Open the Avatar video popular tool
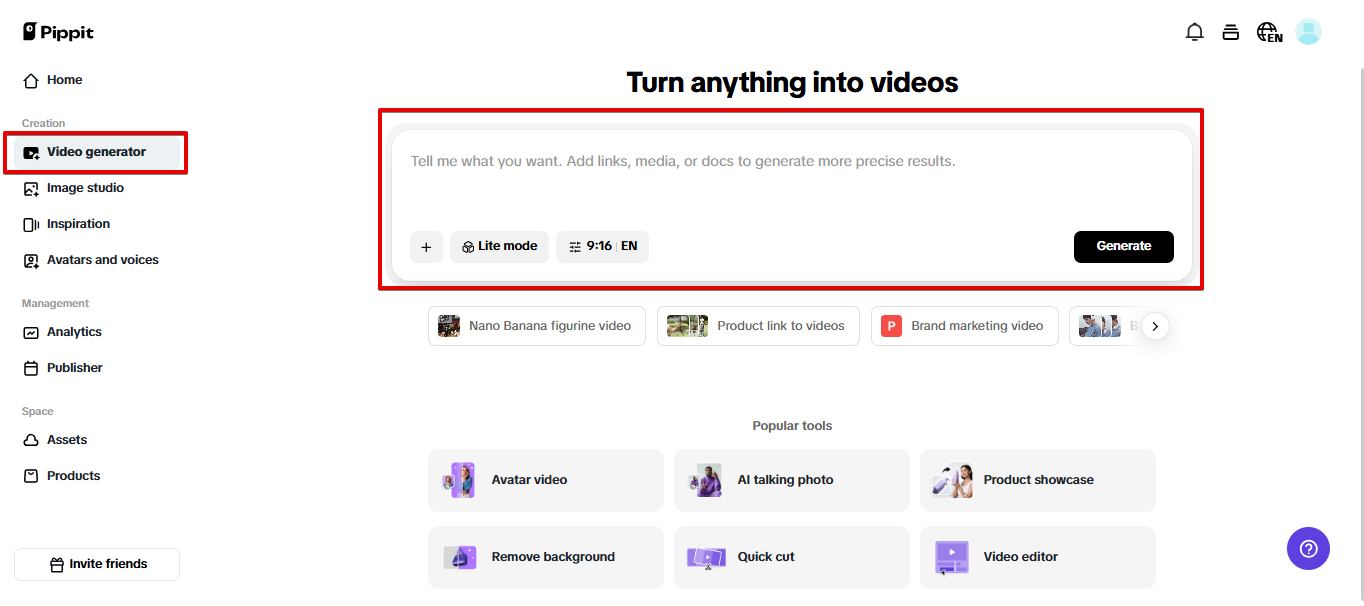 point(545,480)
